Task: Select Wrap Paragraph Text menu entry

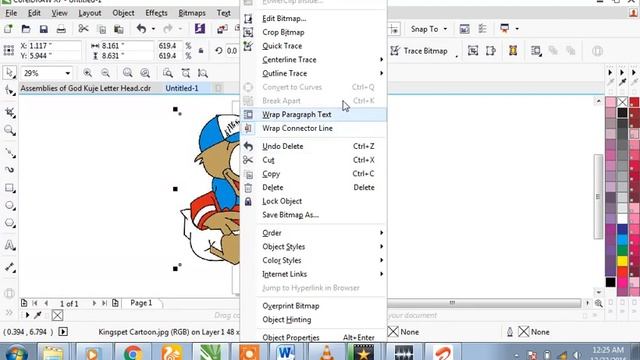Action: pos(313,115)
